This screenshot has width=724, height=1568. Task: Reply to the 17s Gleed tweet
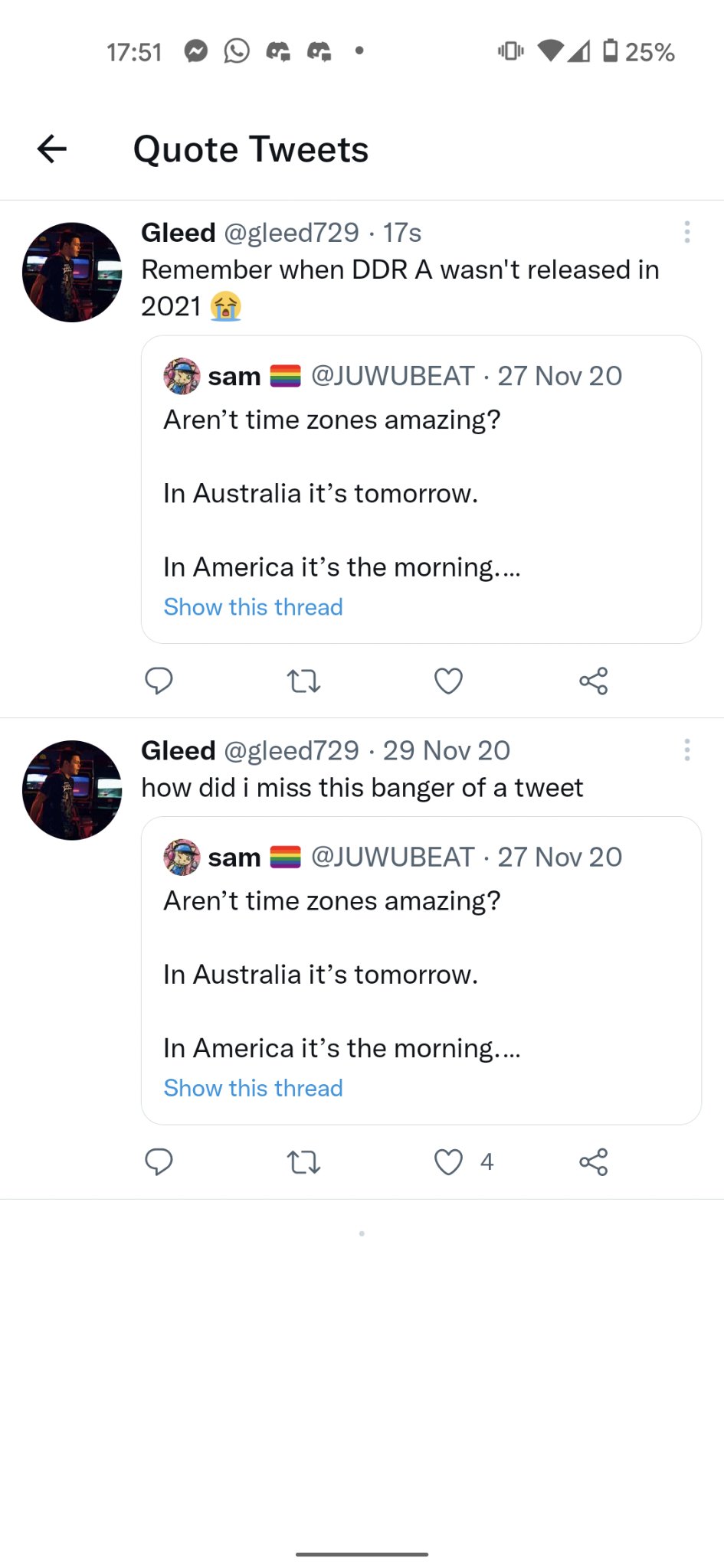[x=159, y=681]
